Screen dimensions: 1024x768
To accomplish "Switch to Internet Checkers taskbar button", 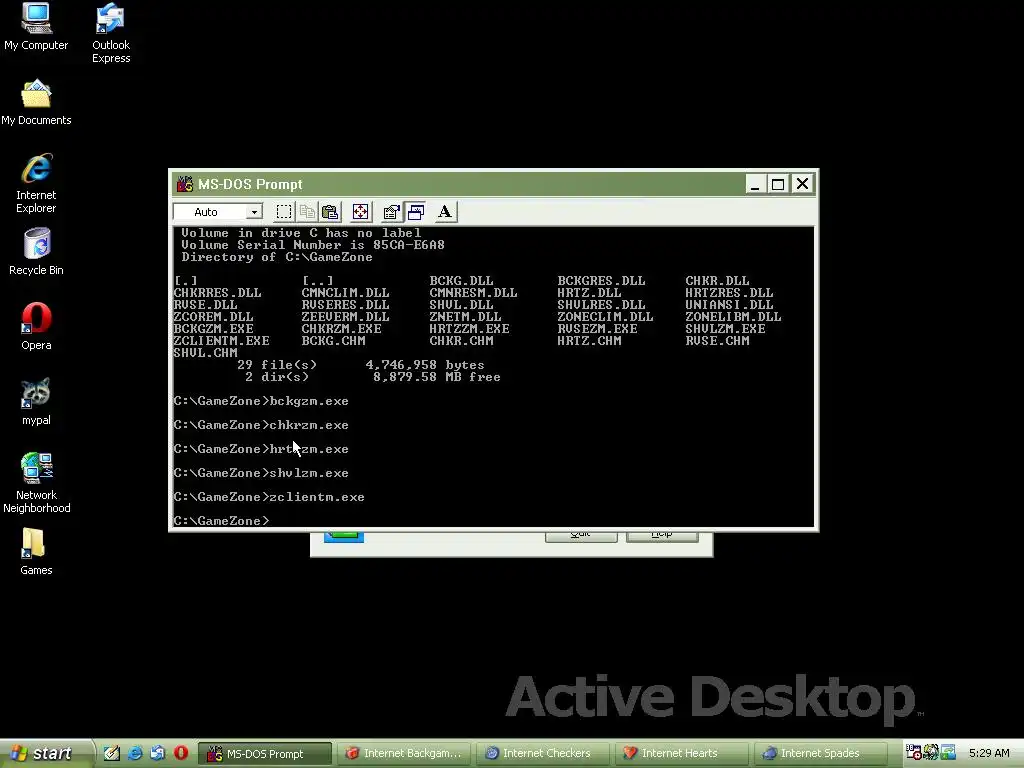I will (543, 754).
